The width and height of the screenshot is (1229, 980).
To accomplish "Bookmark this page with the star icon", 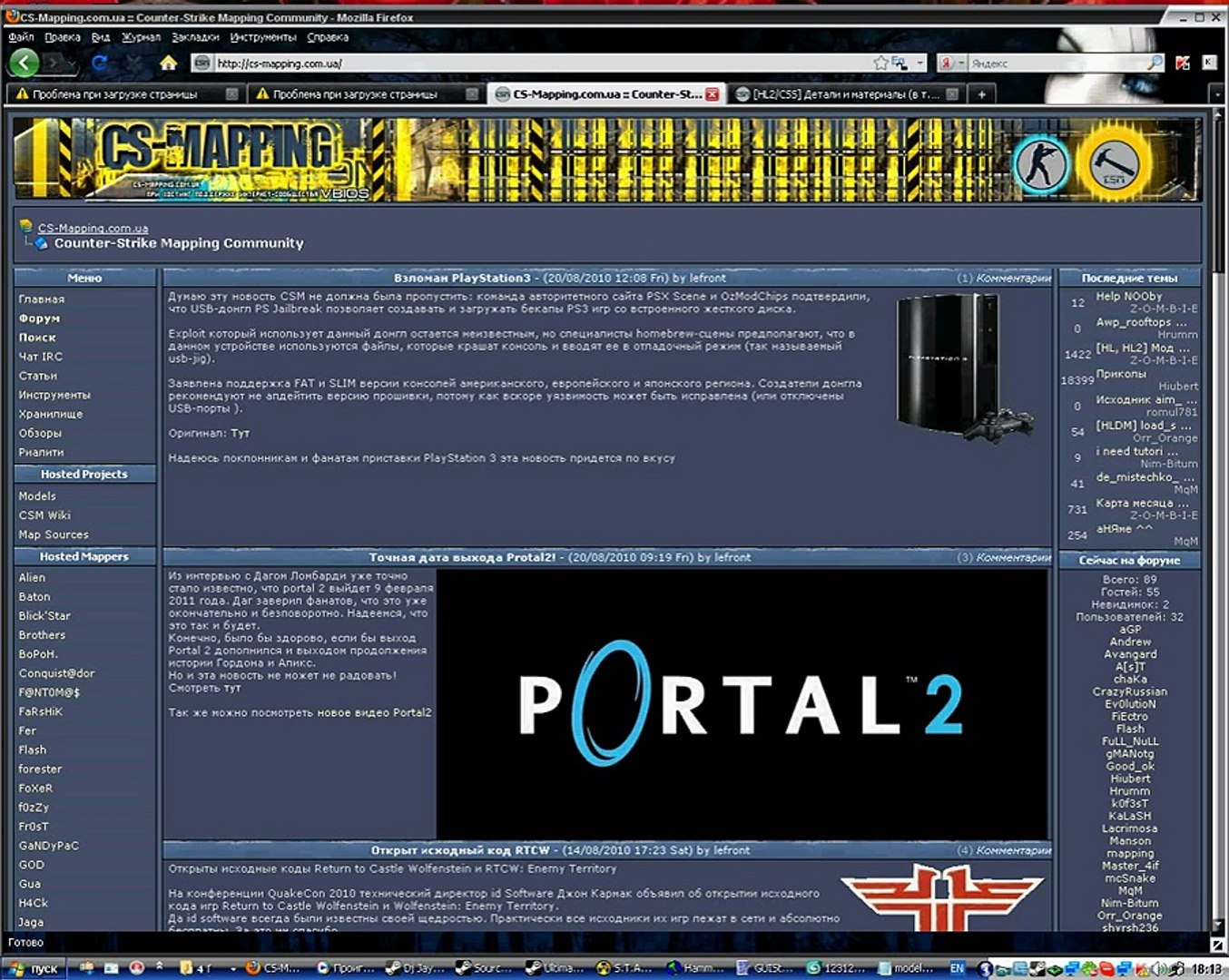I will pos(880,63).
